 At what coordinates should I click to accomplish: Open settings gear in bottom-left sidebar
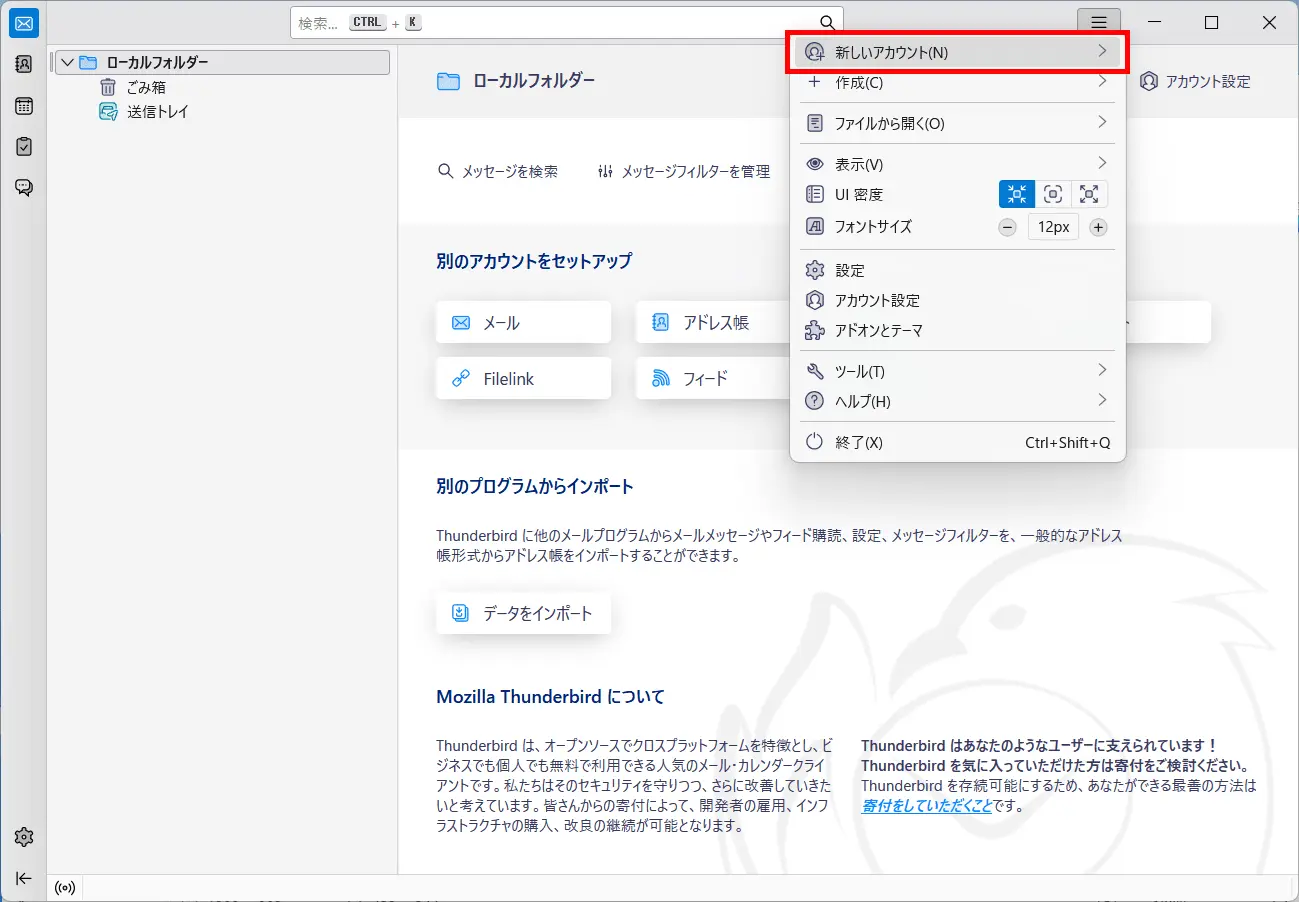[24, 837]
